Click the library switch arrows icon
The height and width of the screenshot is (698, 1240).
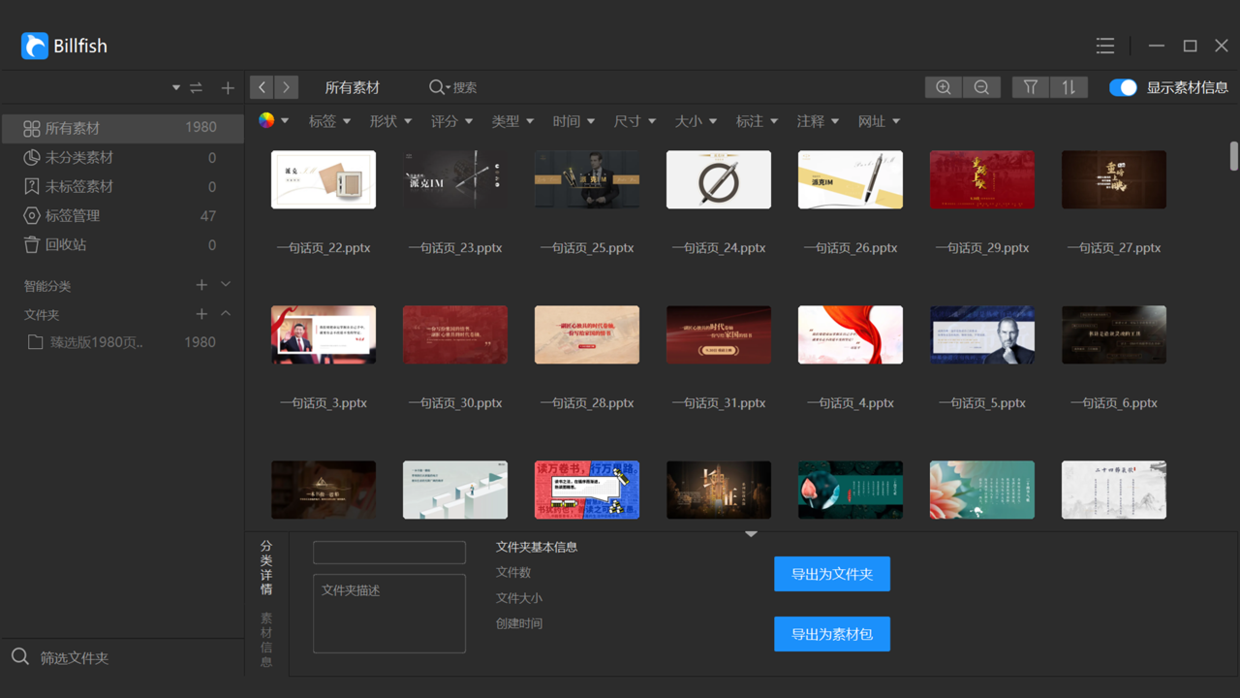196,88
